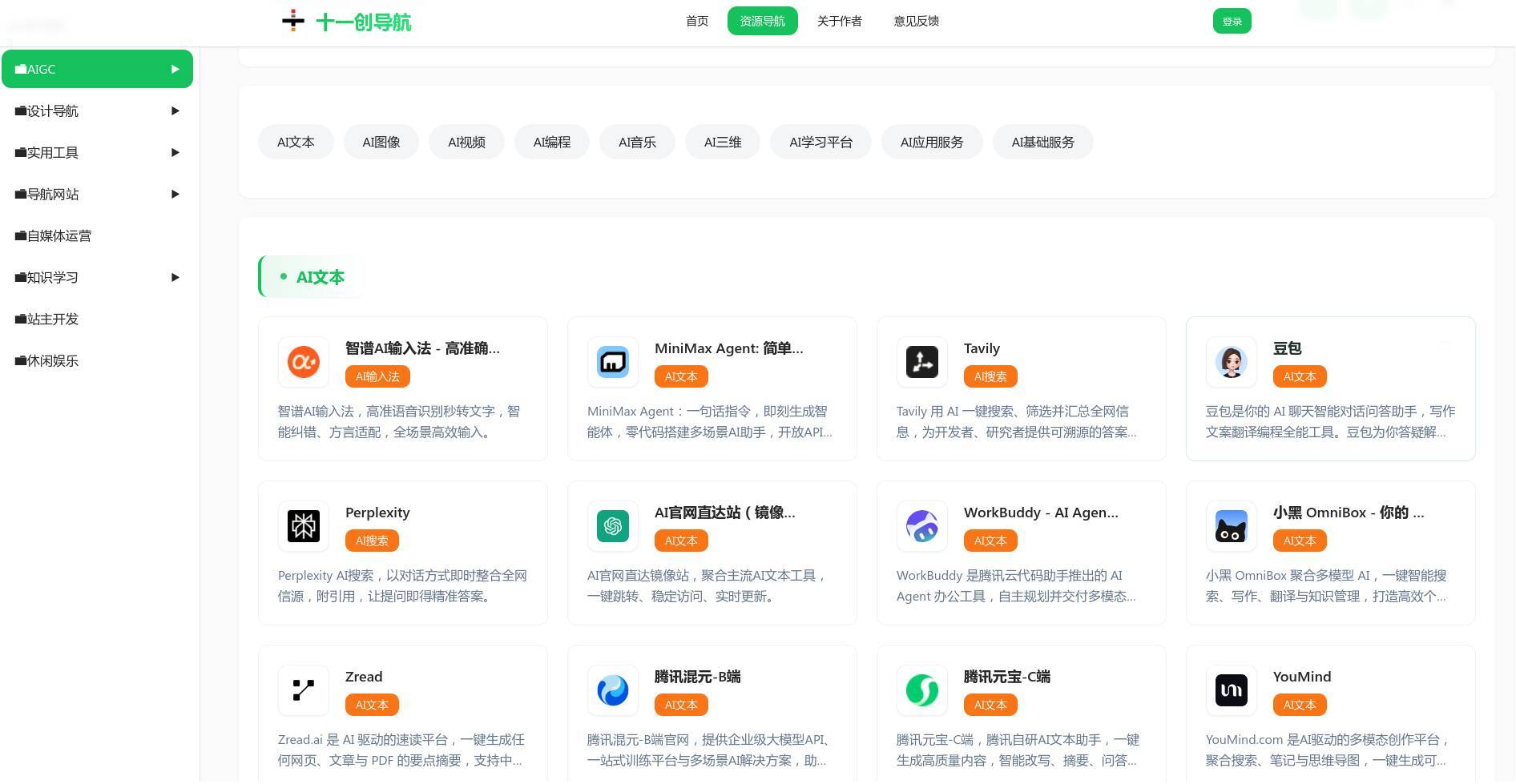Open the Tavily title link
Screen dimensions: 1516x784
(x=982, y=348)
